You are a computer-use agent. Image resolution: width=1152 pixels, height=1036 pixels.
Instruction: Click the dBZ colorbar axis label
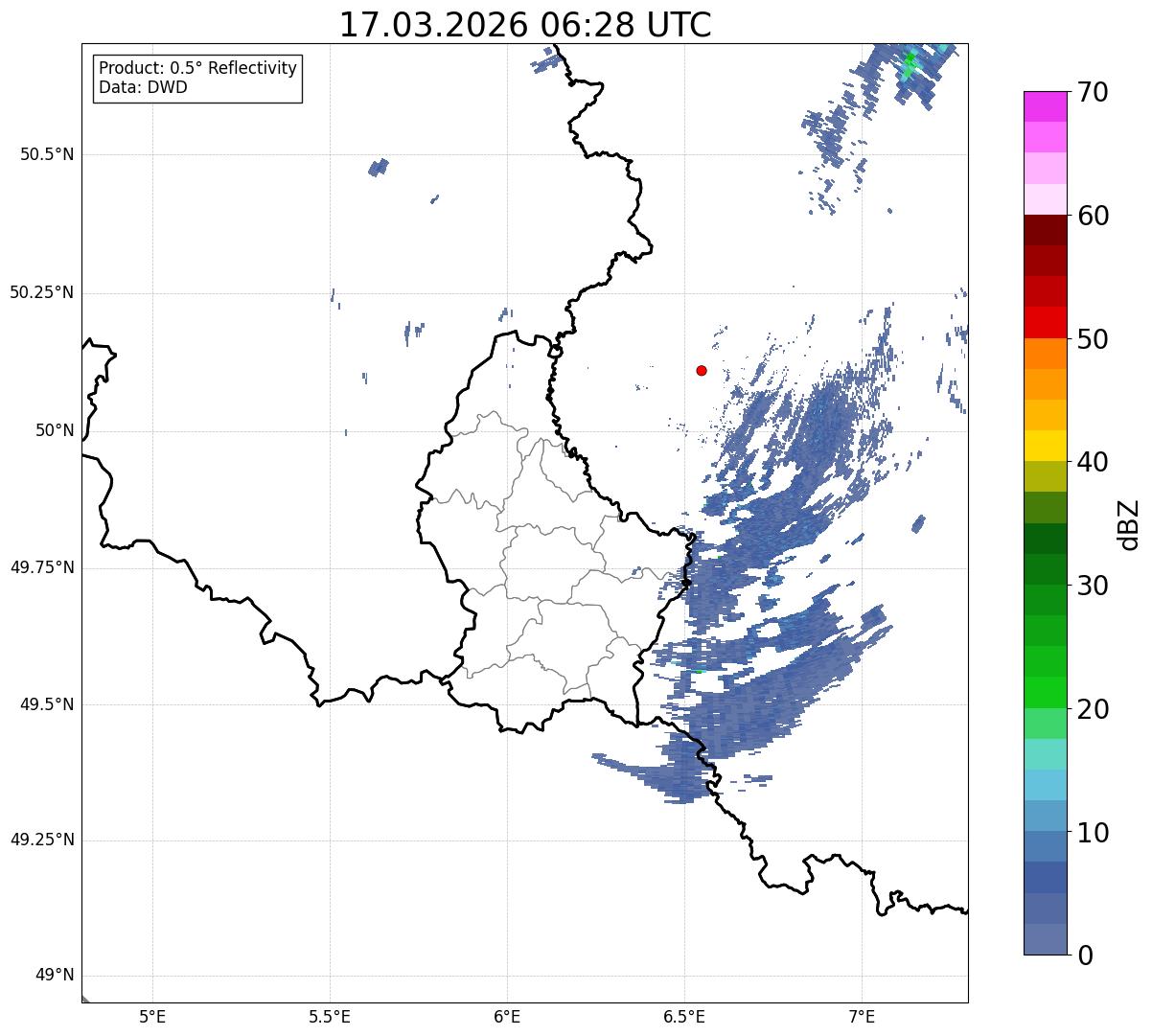[1129, 523]
